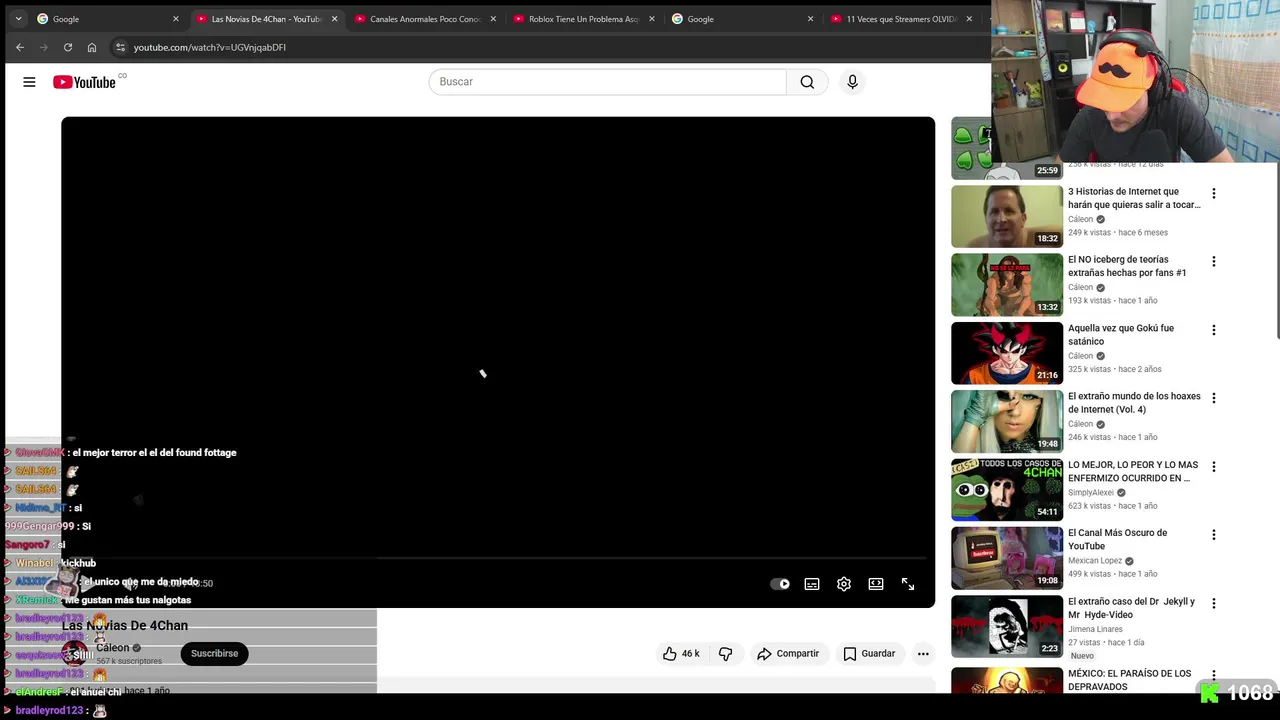Open 3 Historias de Internet thumbnail
This screenshot has height=720, width=1280.
click(x=1007, y=216)
